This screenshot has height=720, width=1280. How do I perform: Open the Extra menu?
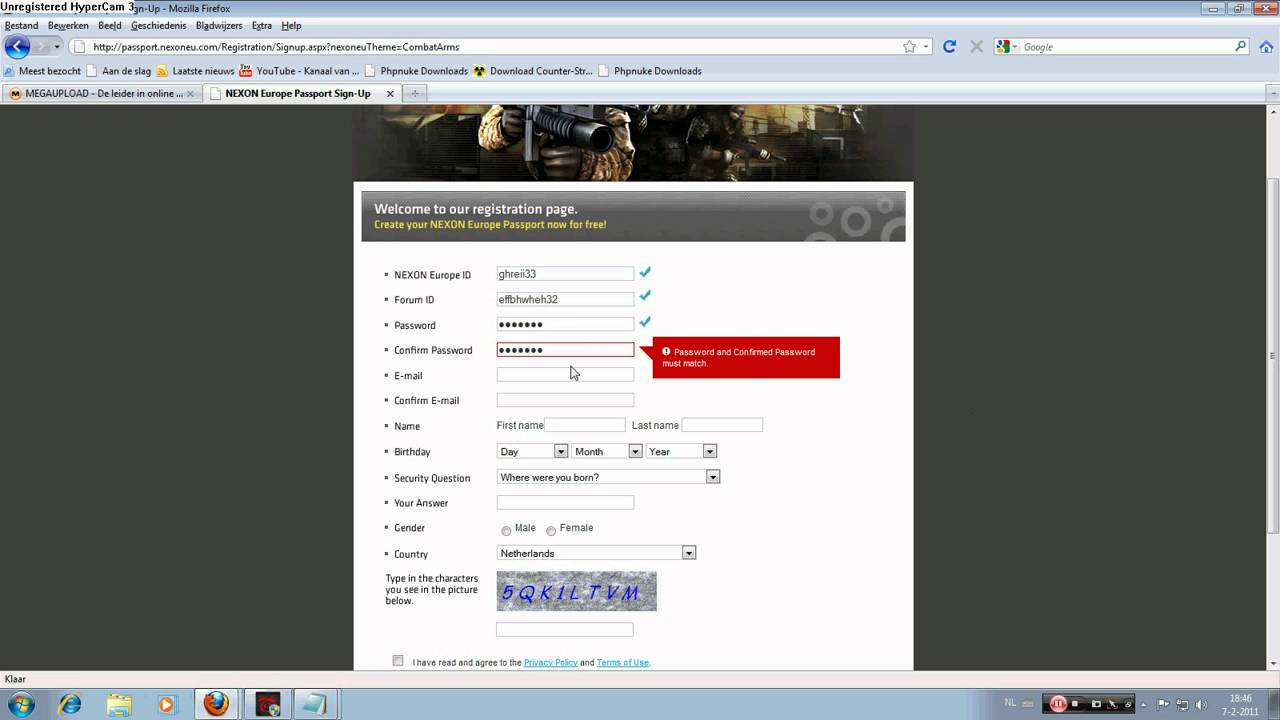[262, 25]
